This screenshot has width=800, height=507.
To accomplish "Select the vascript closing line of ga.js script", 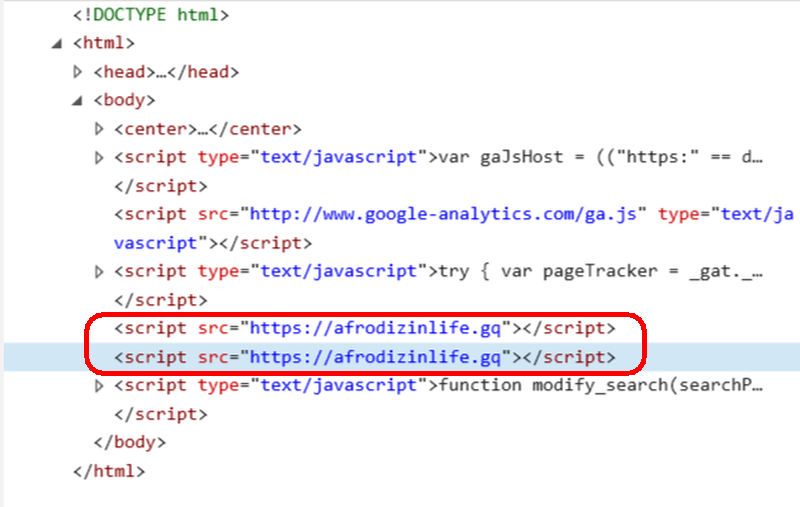I will pos(213,243).
